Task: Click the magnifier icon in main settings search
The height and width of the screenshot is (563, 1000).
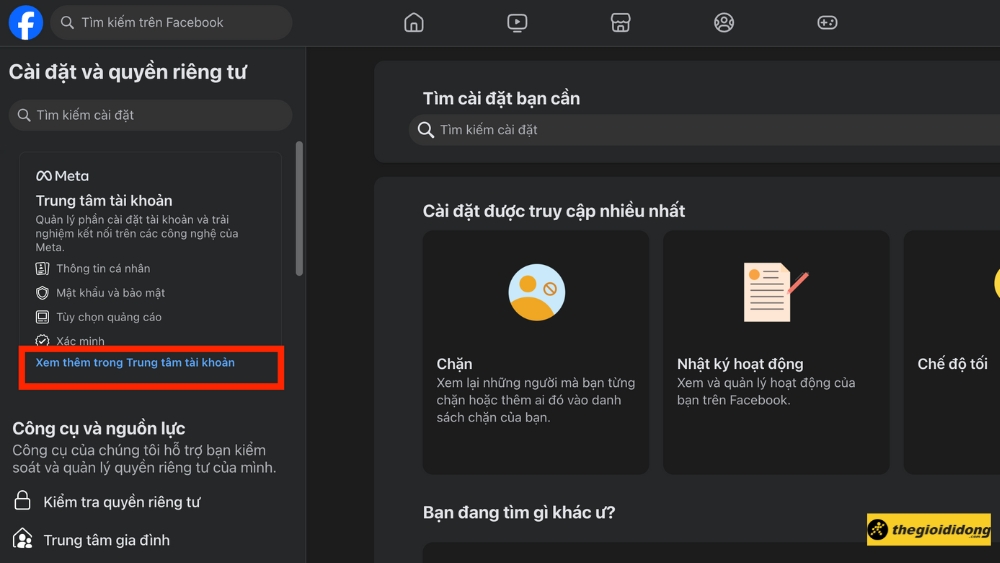Action: tap(425, 130)
